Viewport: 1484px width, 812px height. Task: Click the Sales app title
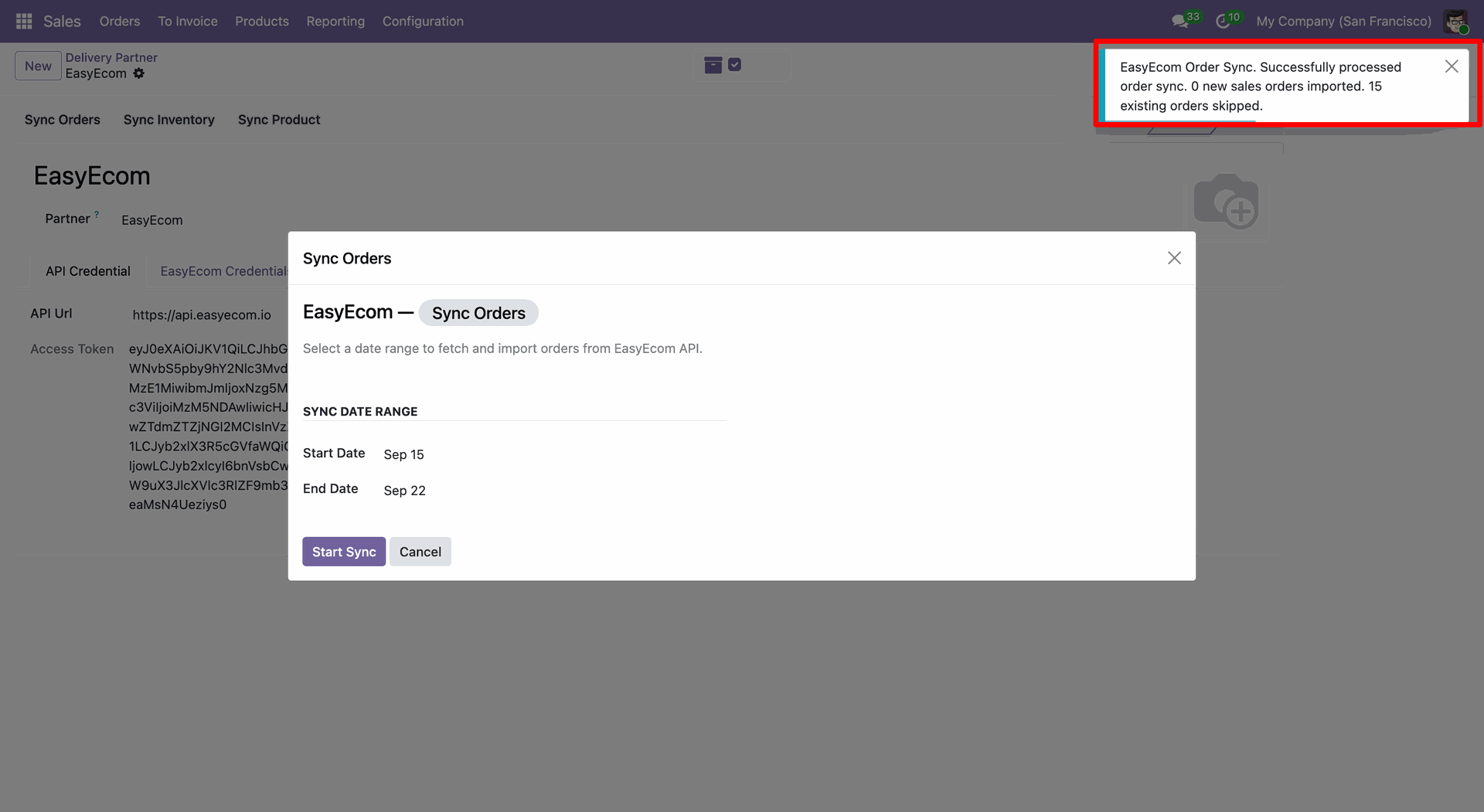tap(62, 21)
